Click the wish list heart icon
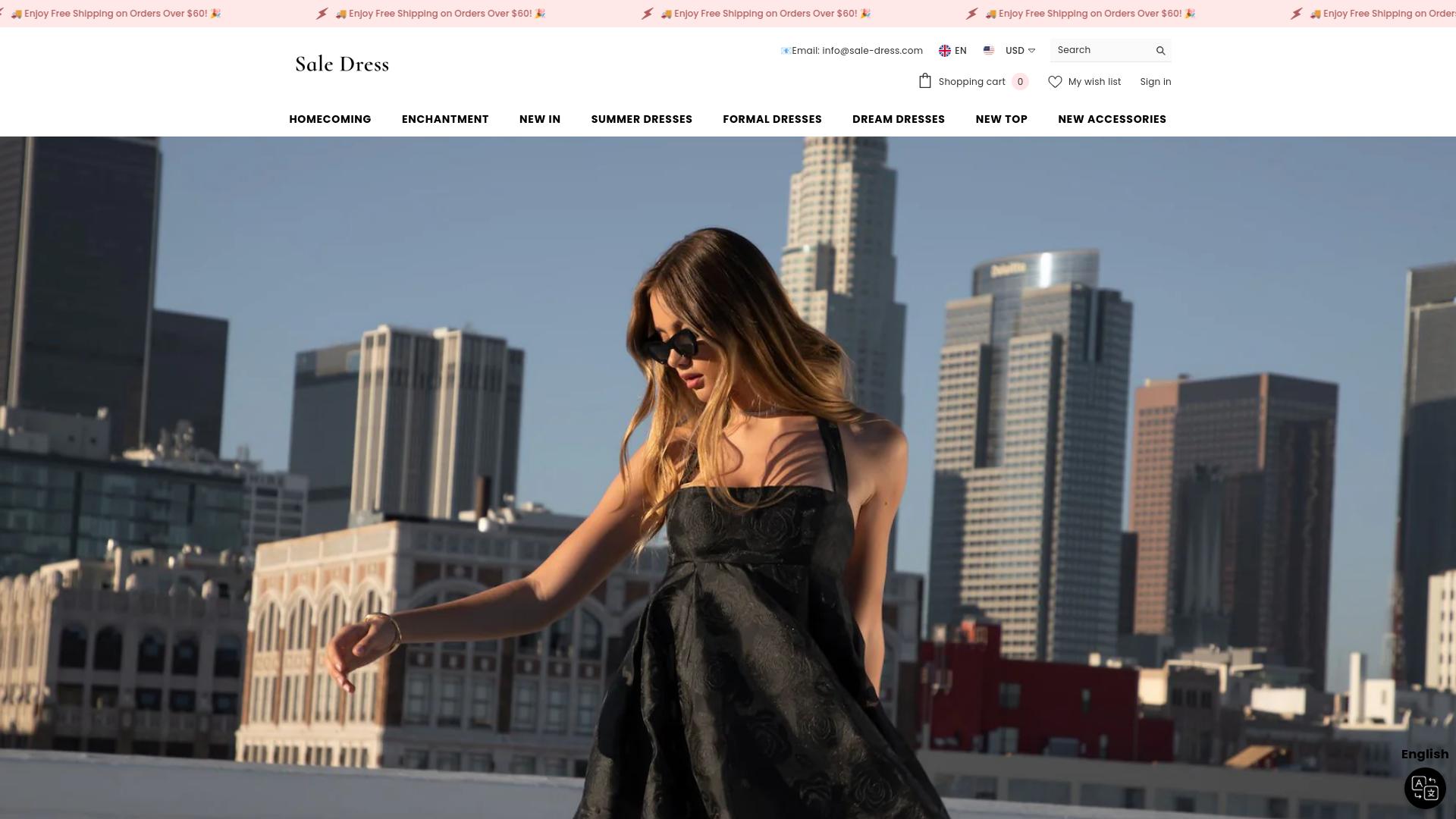 coord(1055,82)
